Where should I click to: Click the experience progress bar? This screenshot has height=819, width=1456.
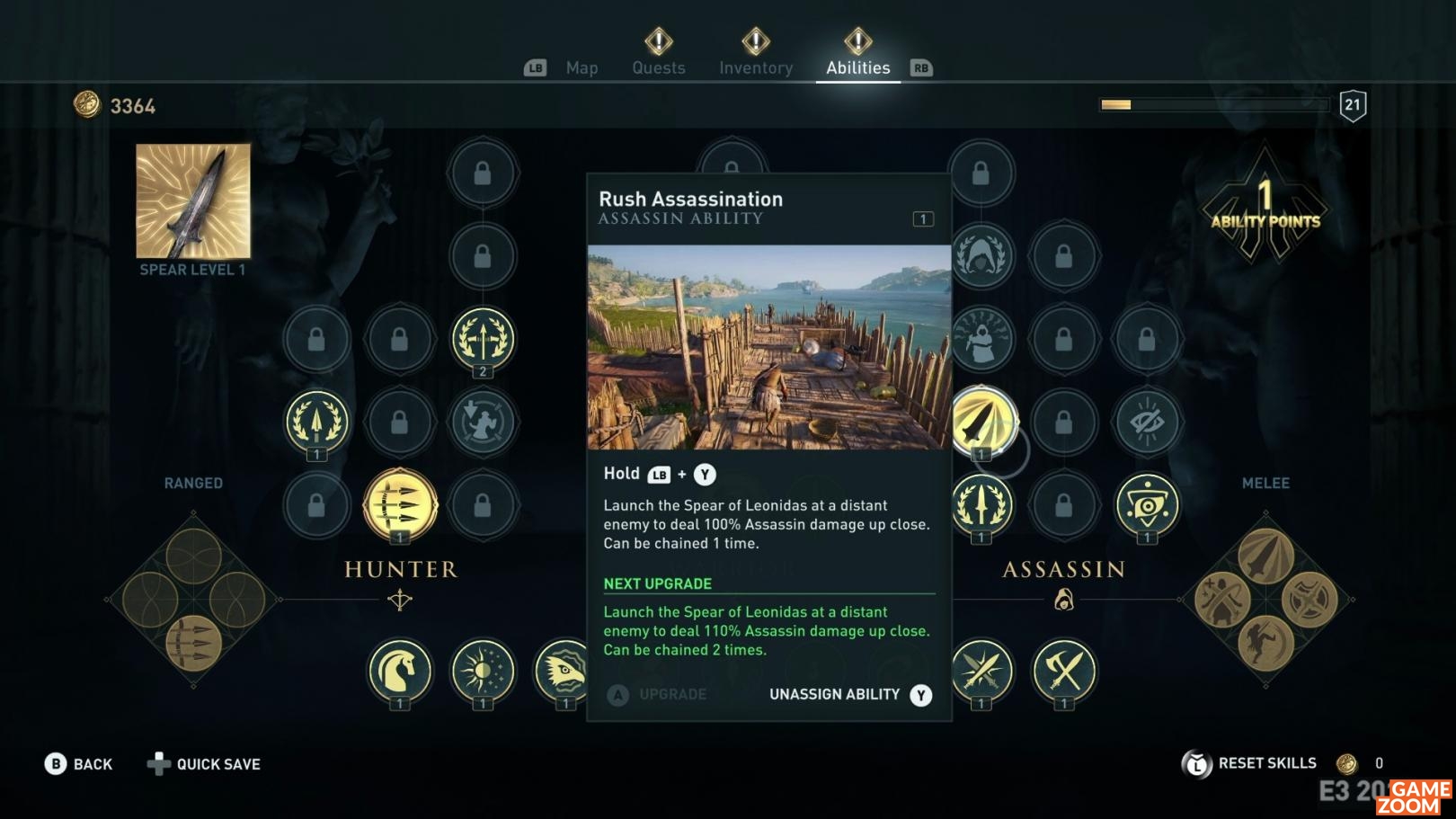pos(1215,105)
